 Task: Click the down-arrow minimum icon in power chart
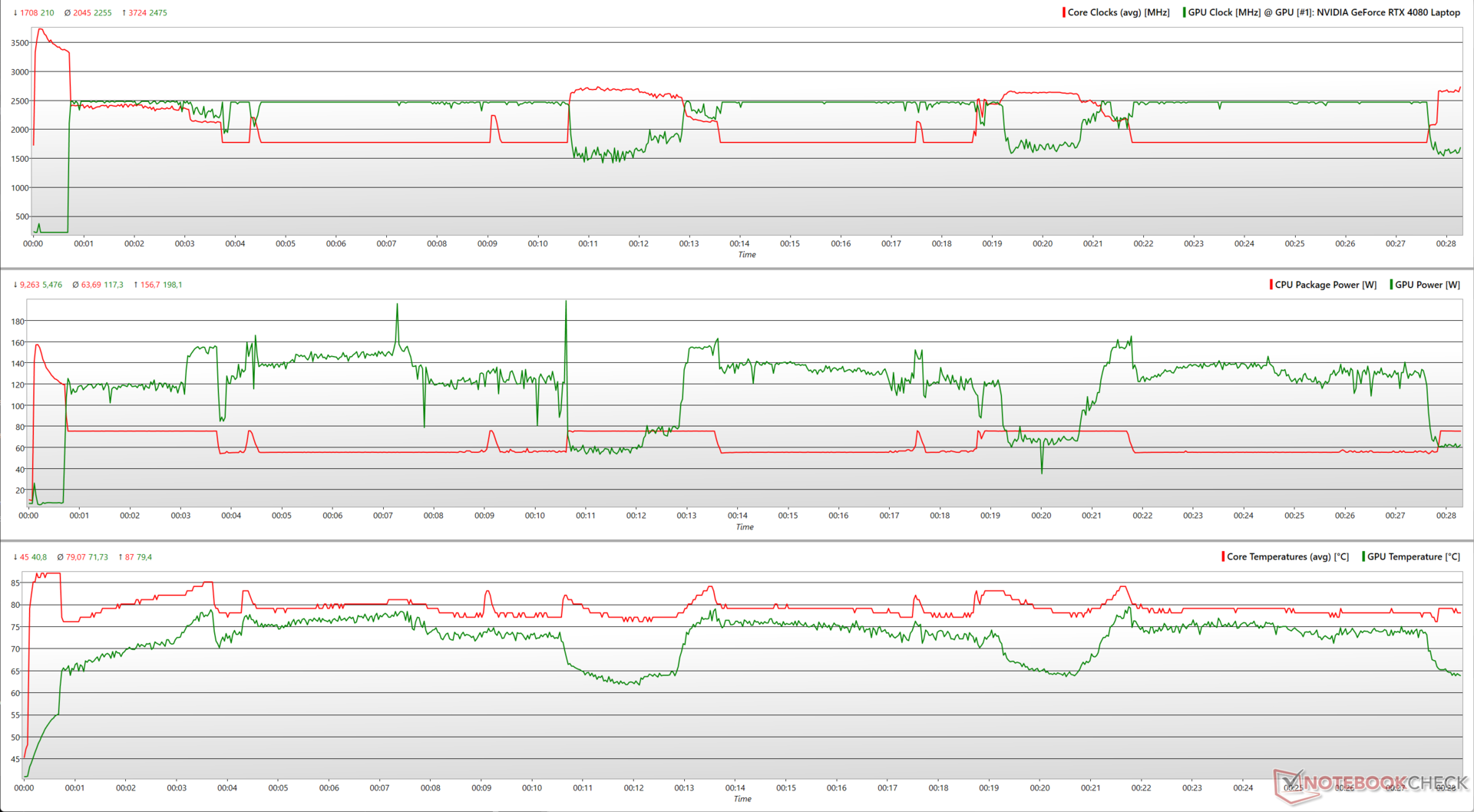pos(15,285)
